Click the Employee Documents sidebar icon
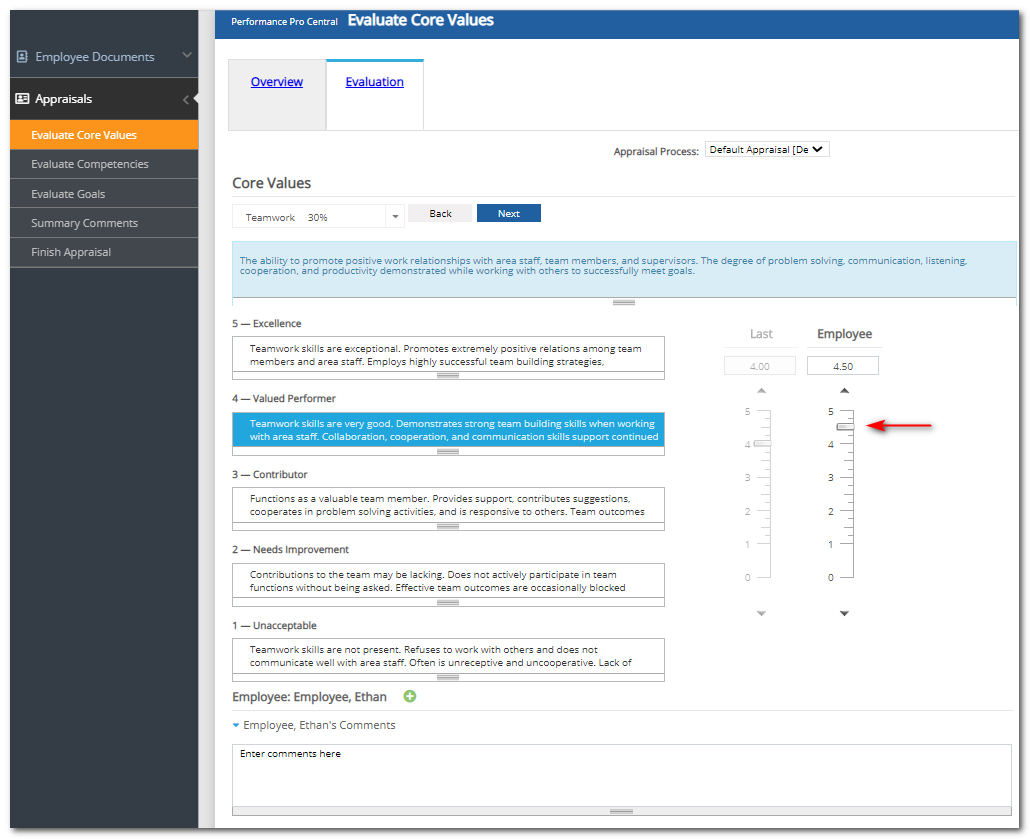The image size is (1030, 839). click(x=22, y=57)
